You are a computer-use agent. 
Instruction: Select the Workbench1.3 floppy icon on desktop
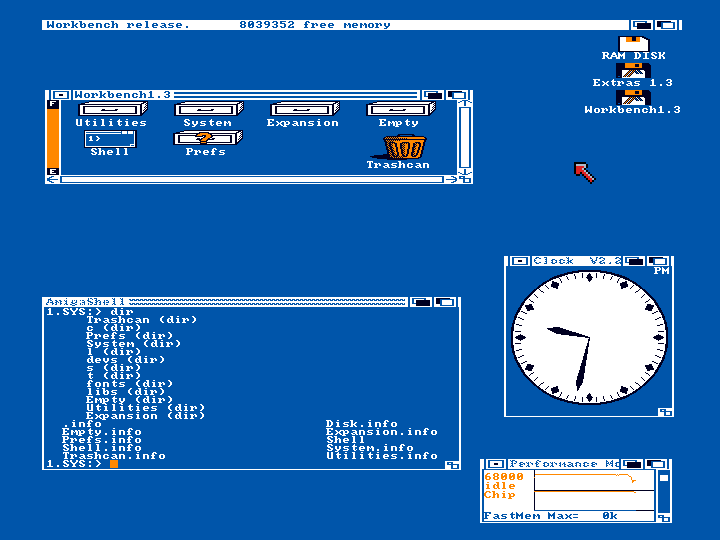click(633, 98)
